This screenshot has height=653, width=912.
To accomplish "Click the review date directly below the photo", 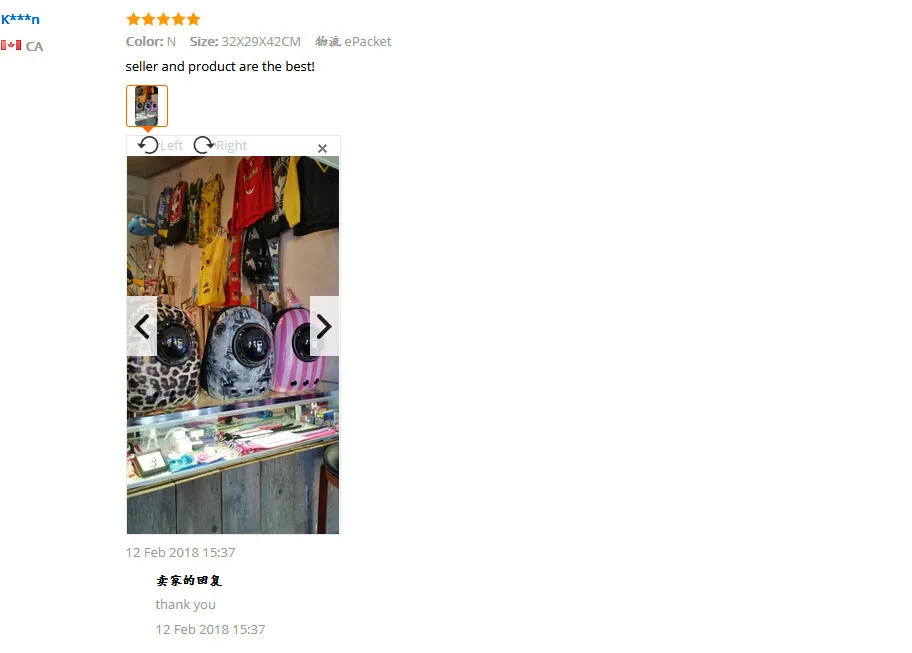I will [180, 552].
